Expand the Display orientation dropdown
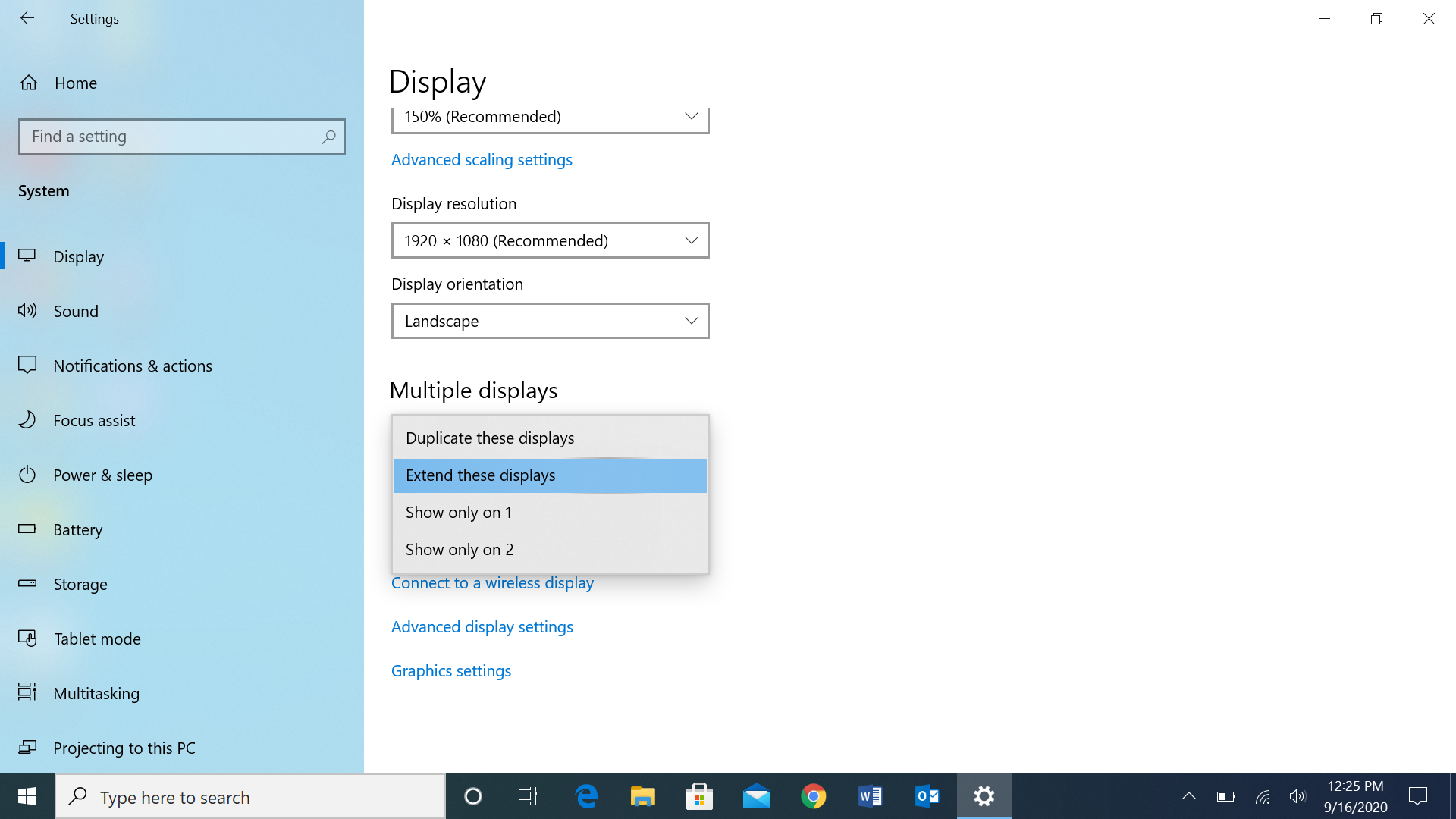 pyautogui.click(x=550, y=321)
